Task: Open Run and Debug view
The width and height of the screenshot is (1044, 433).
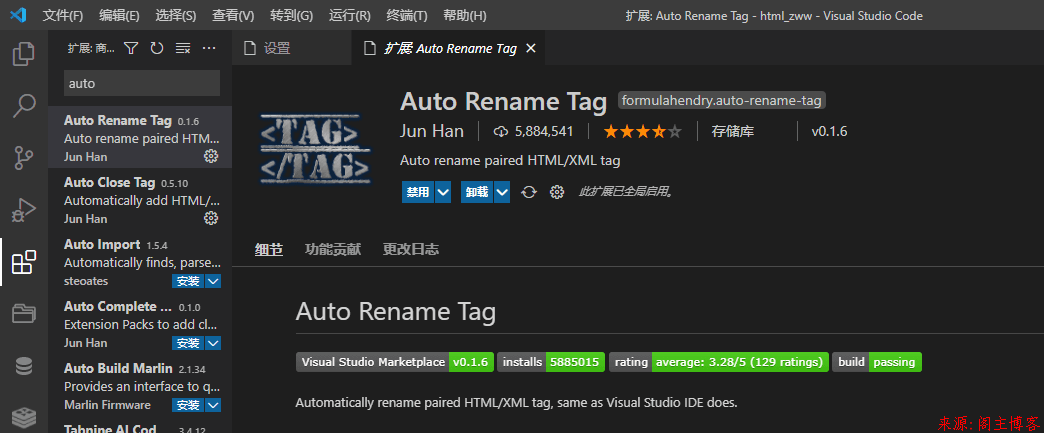Action: [x=23, y=210]
